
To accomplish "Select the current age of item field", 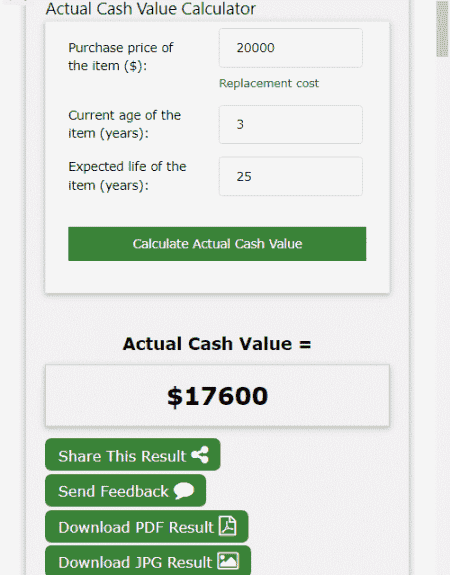I will tap(291, 124).
